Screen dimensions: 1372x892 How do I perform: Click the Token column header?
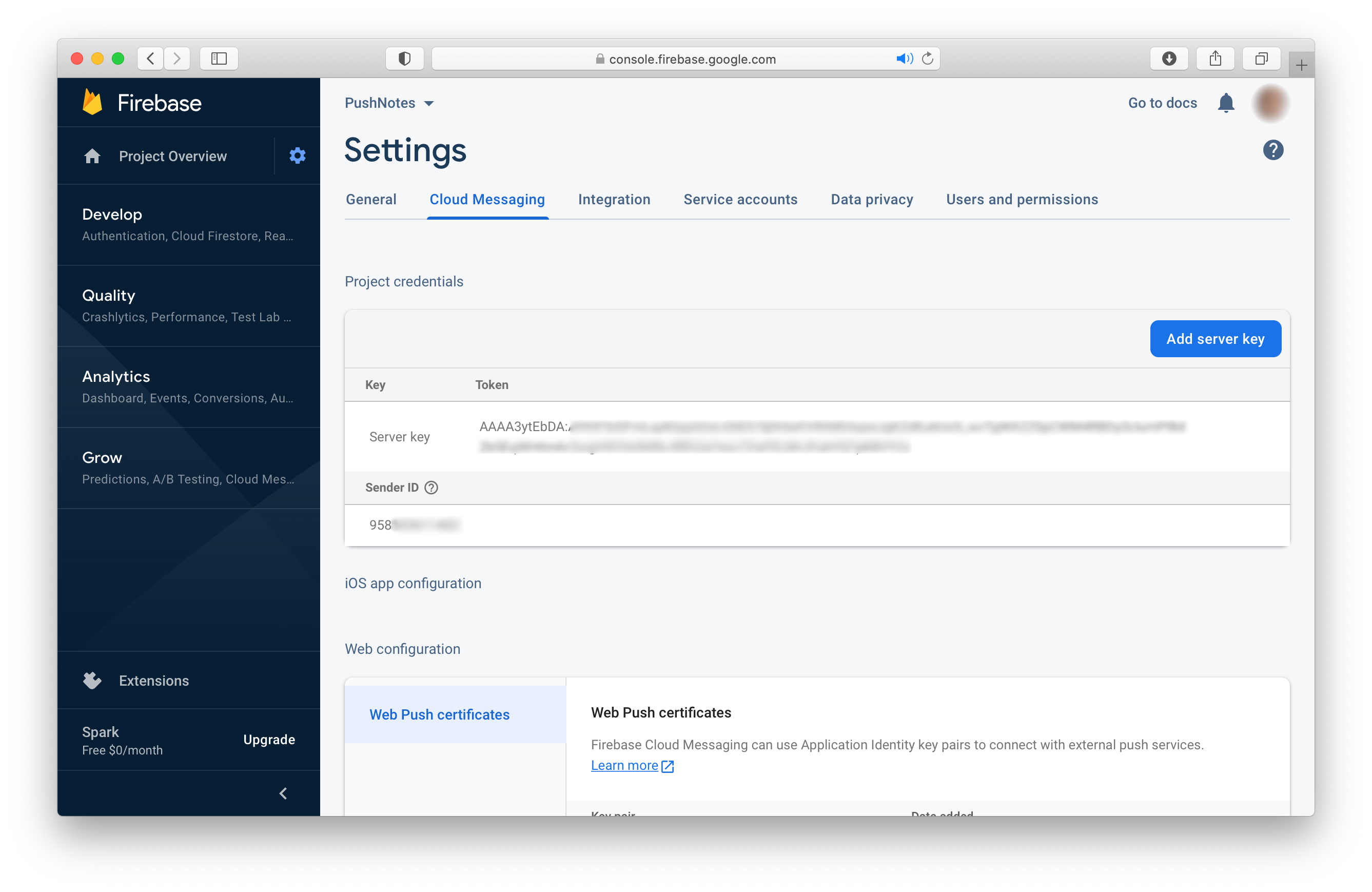[x=492, y=385]
